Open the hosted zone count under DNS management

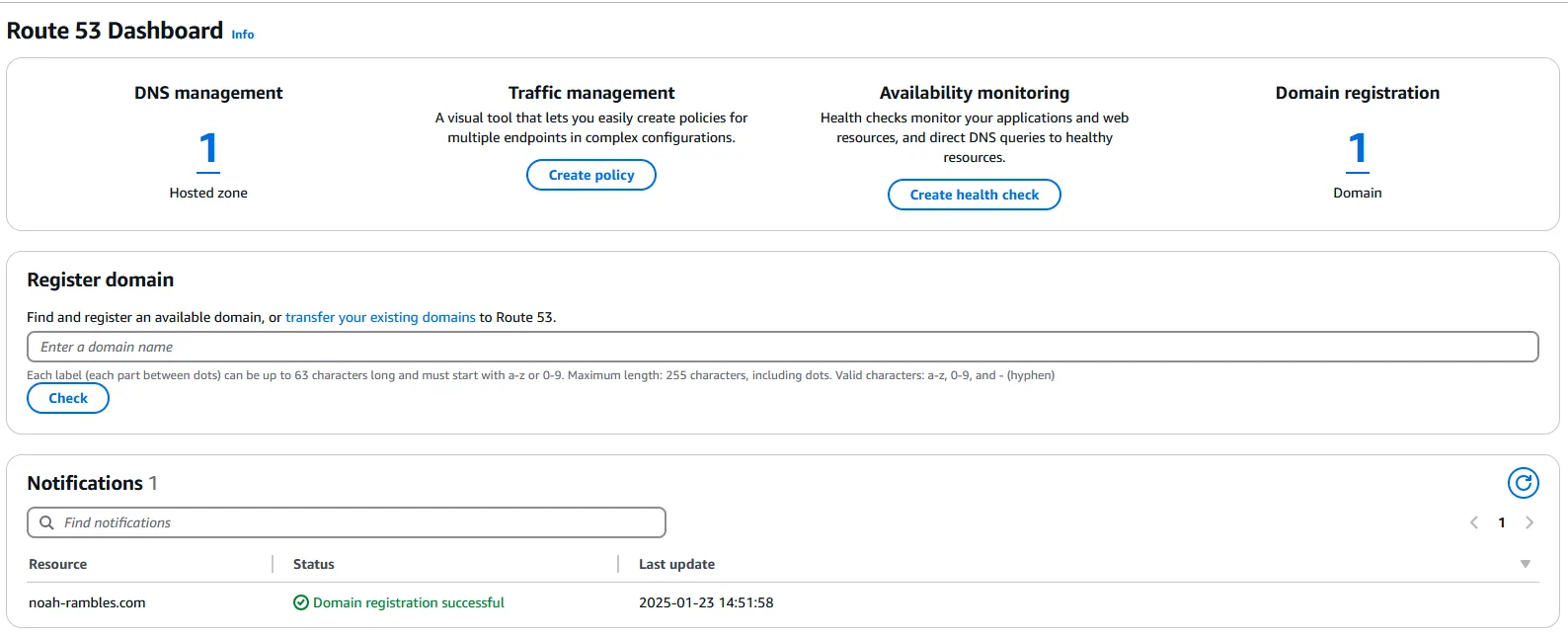208,149
